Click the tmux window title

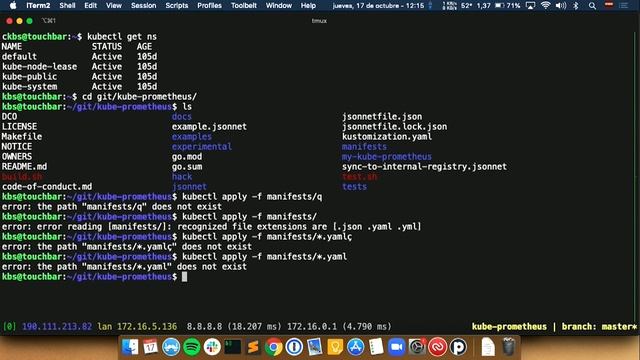tap(319, 21)
